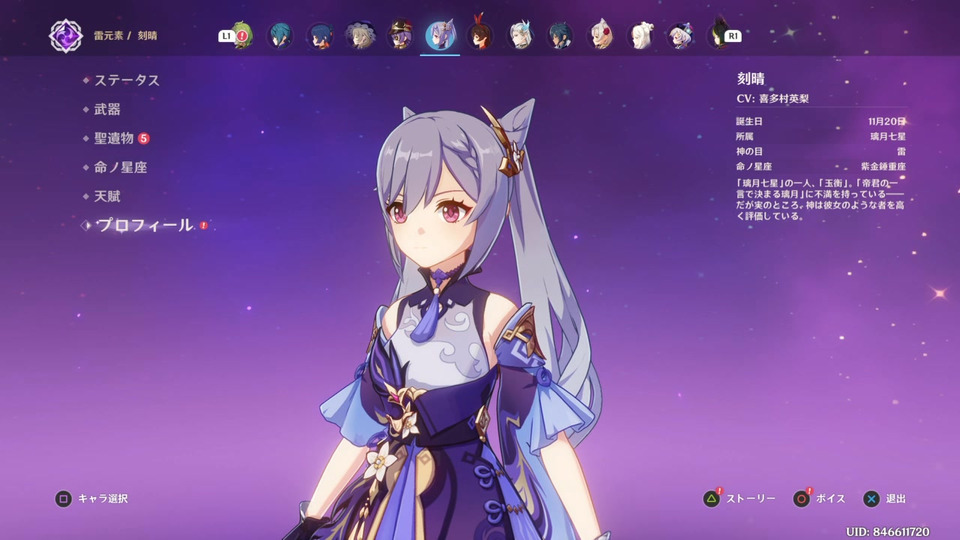Select the purple-haired portrait wearing a brown hat
Image resolution: width=960 pixels, height=540 pixels.
(400, 36)
